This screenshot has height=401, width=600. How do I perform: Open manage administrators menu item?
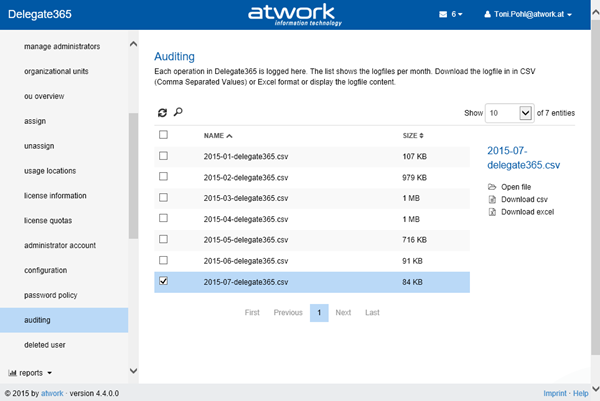62,46
